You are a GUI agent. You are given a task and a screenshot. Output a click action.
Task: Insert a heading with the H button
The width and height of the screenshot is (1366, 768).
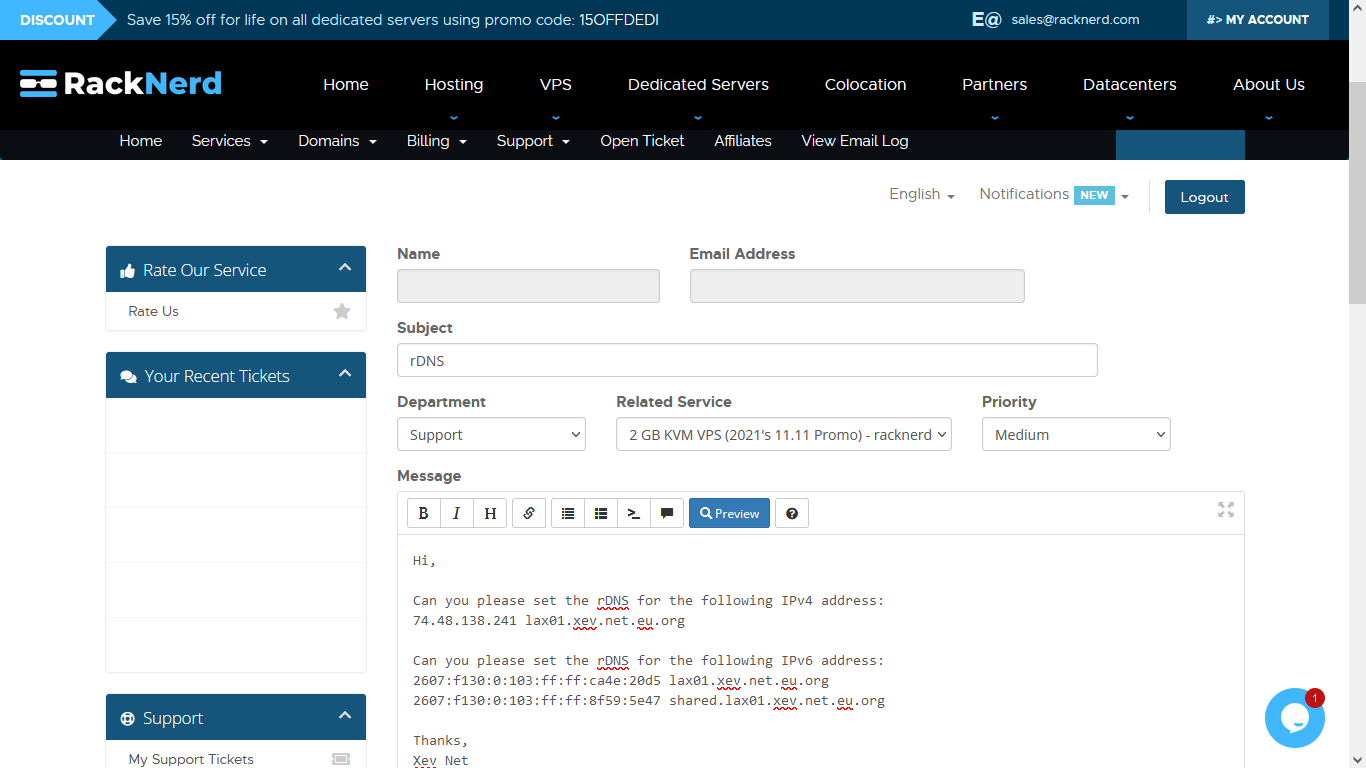coord(490,513)
